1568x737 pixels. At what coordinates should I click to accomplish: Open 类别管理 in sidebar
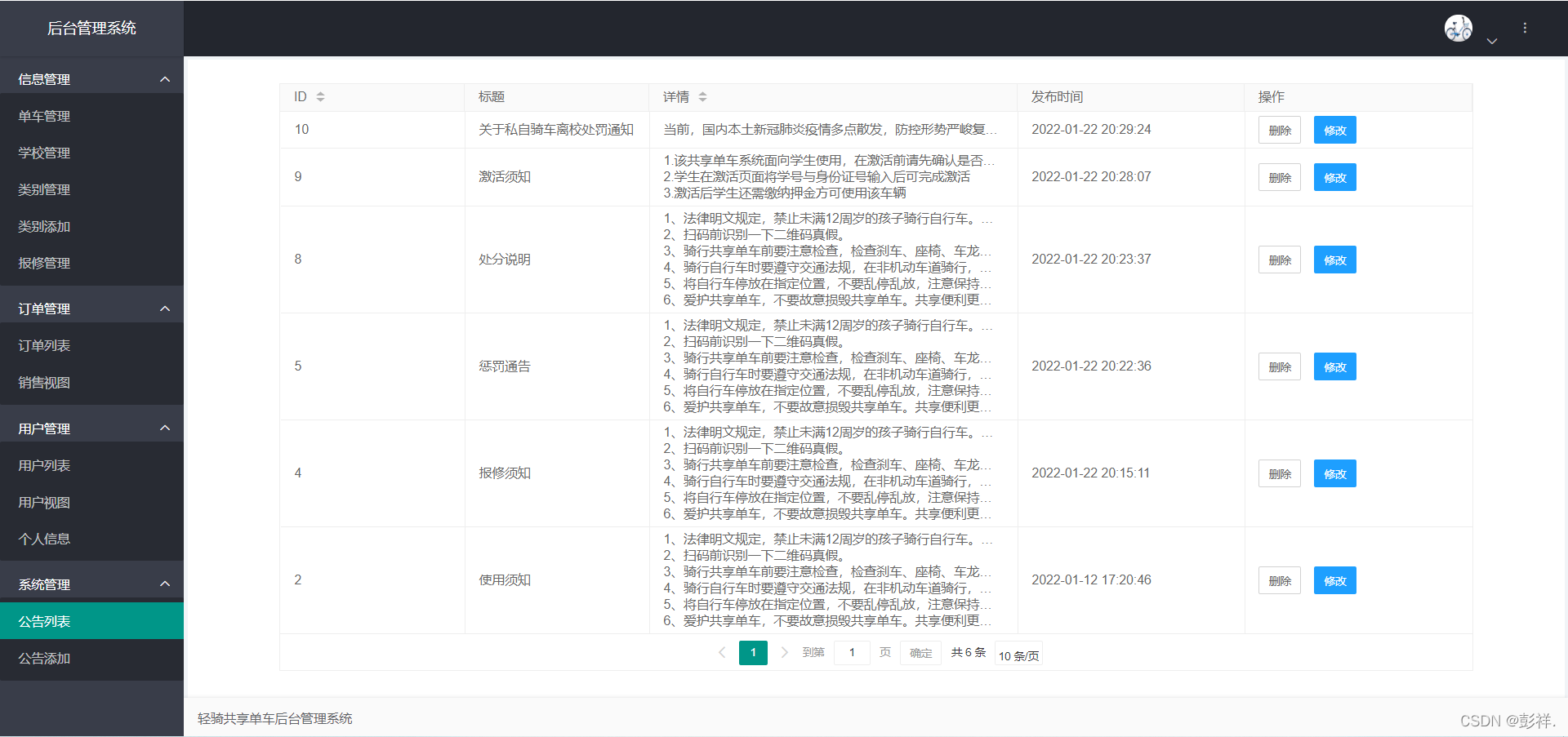[91, 189]
